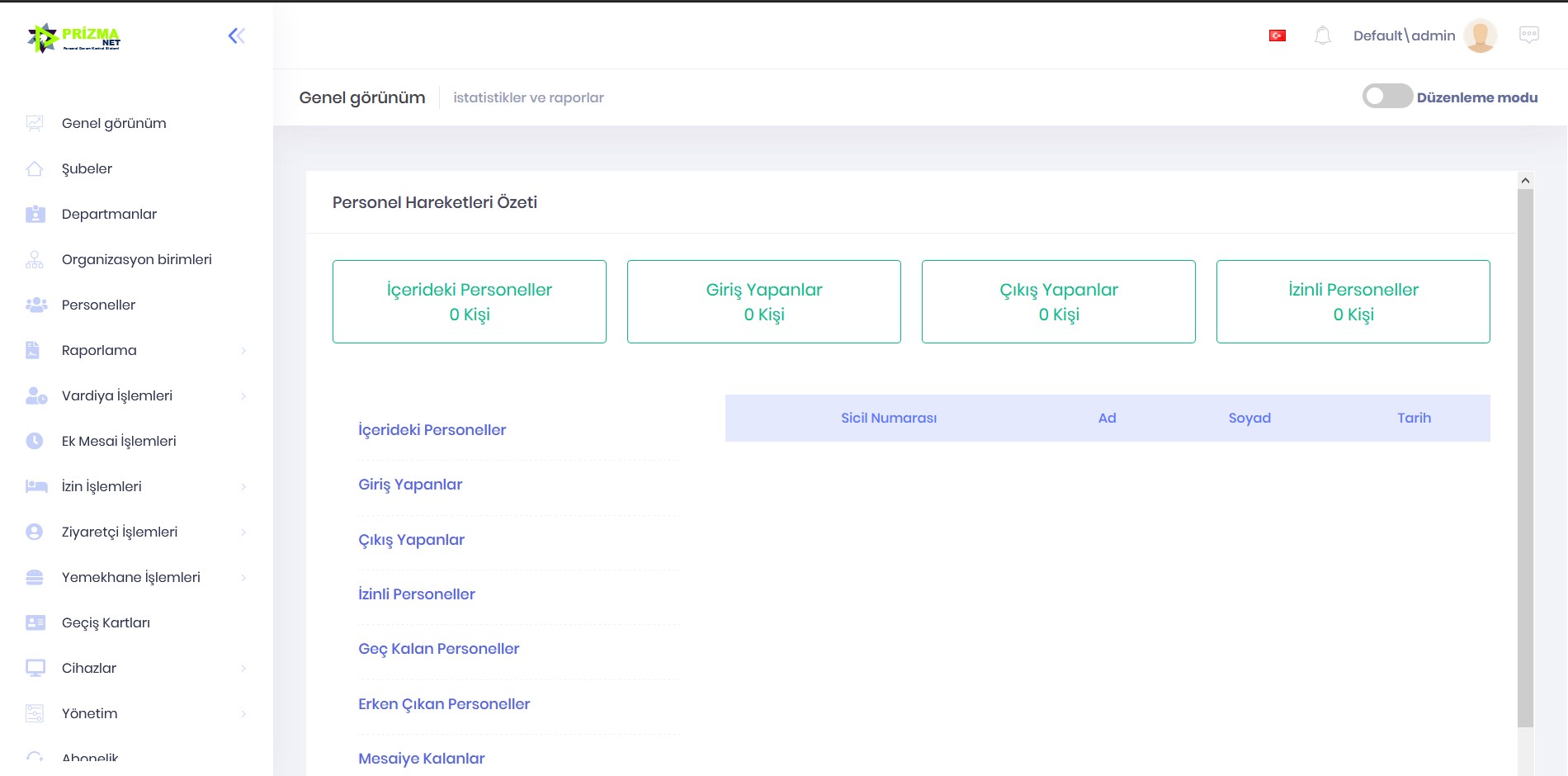Open the notifications bell
1568x776 pixels.
[x=1322, y=35]
